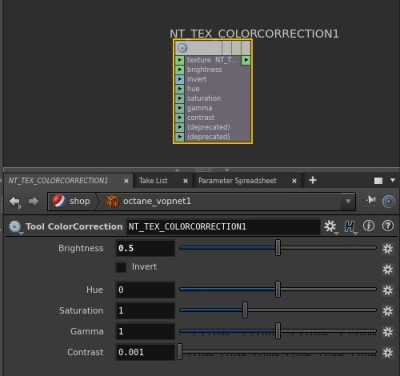The height and width of the screenshot is (376, 400).
Task: Switch to the Take List tab
Action: click(153, 181)
